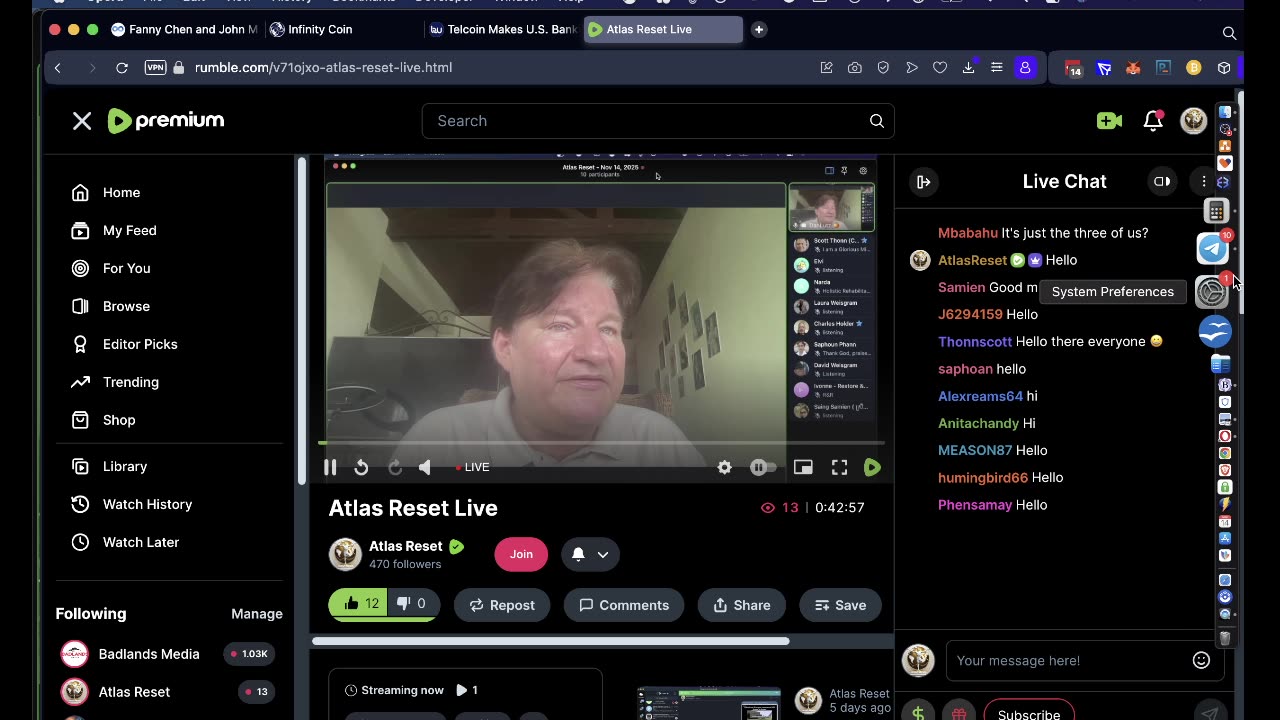Click the Repost button
1280x720 pixels.
(502, 605)
